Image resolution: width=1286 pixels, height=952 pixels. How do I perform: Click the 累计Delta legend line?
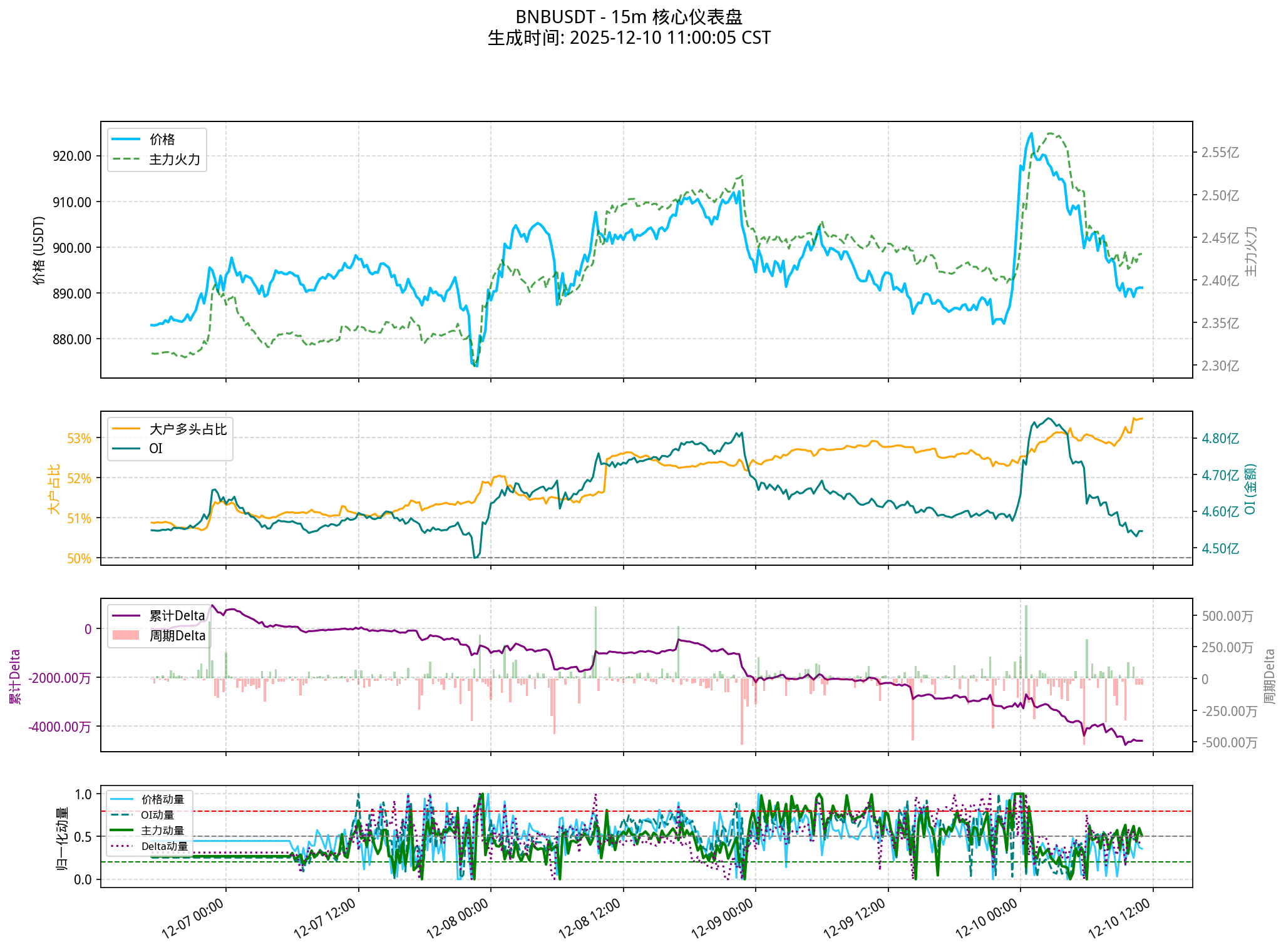point(125,616)
